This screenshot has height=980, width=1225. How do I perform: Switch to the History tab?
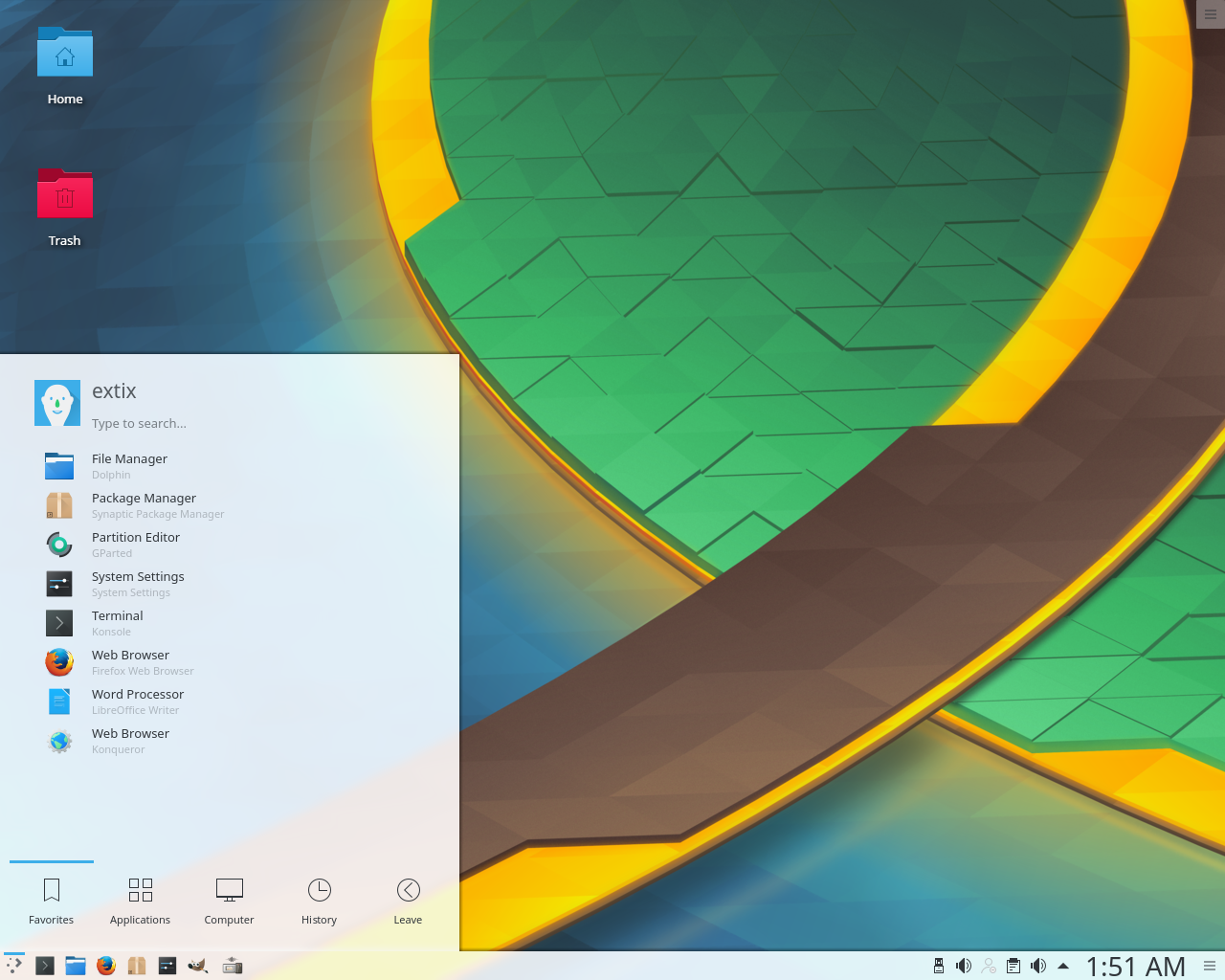pos(319,902)
